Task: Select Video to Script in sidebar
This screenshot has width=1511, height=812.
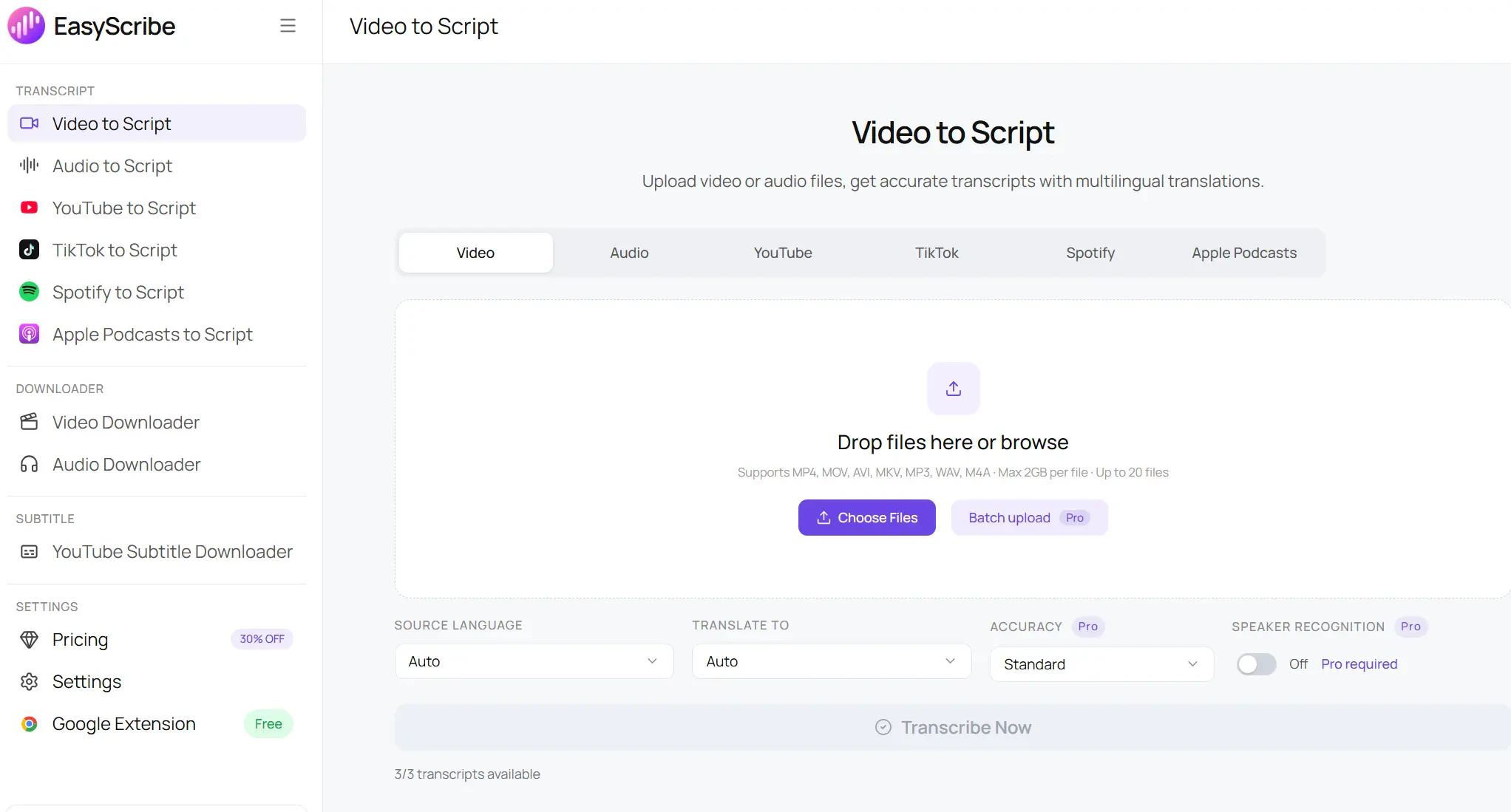Action: click(x=157, y=123)
